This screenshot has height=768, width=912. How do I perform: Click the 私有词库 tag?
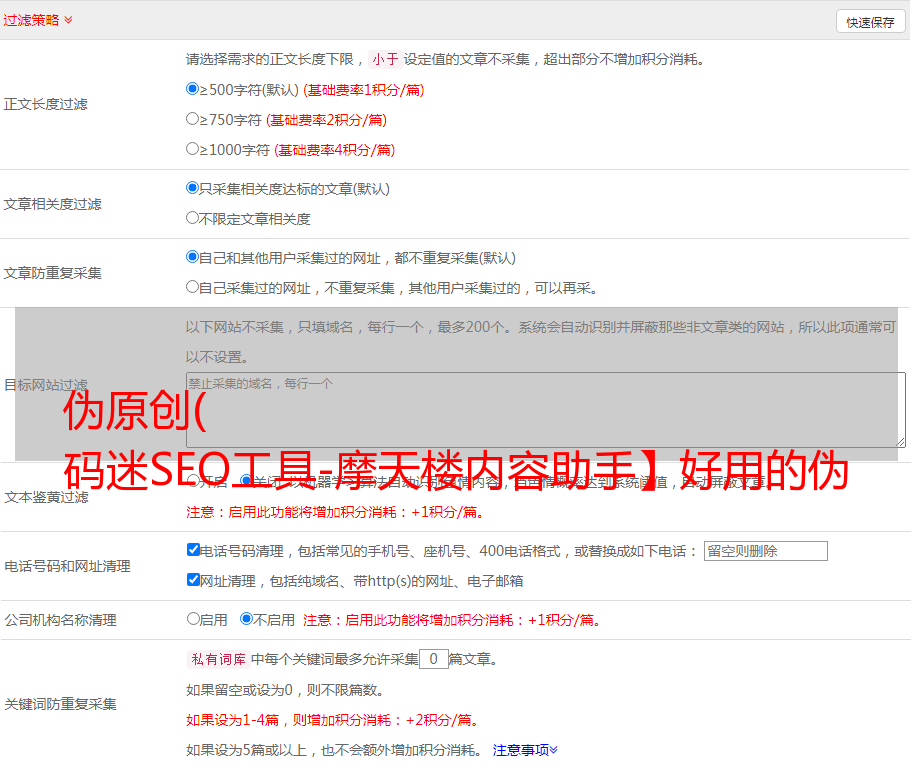click(219, 659)
